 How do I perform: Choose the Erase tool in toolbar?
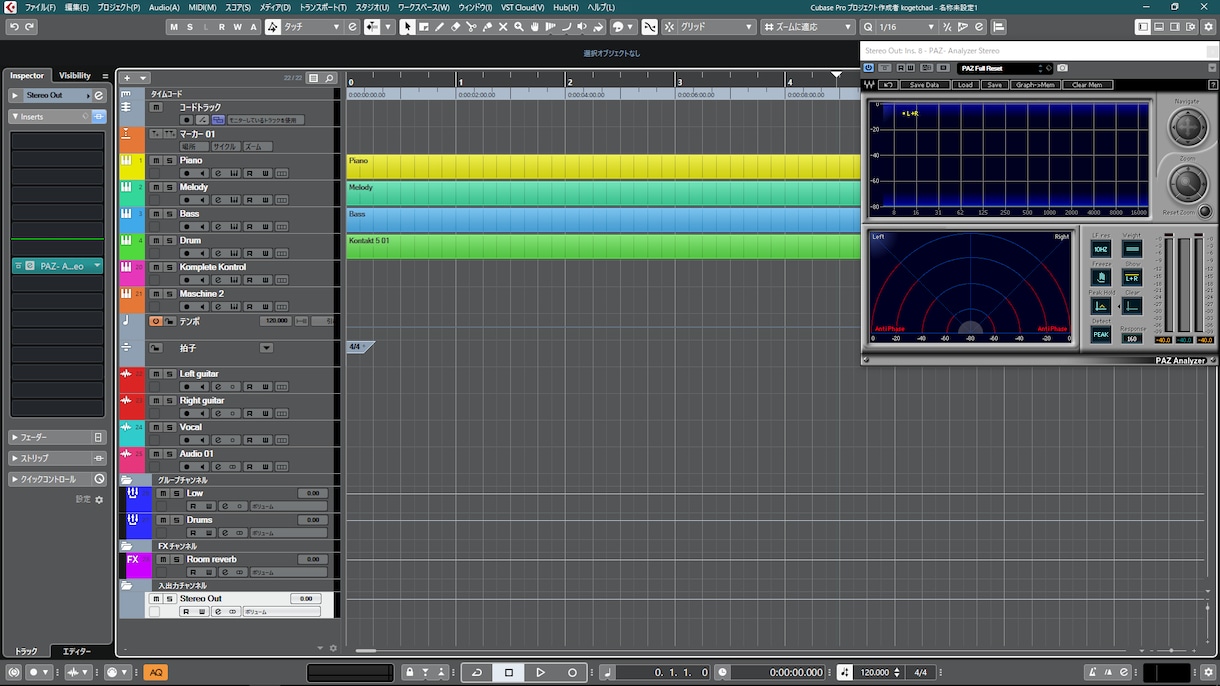455,27
